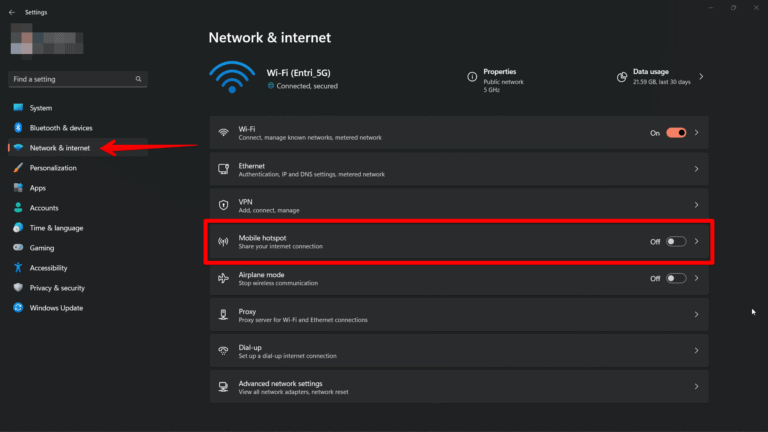Open the Accounts settings section

(44, 208)
